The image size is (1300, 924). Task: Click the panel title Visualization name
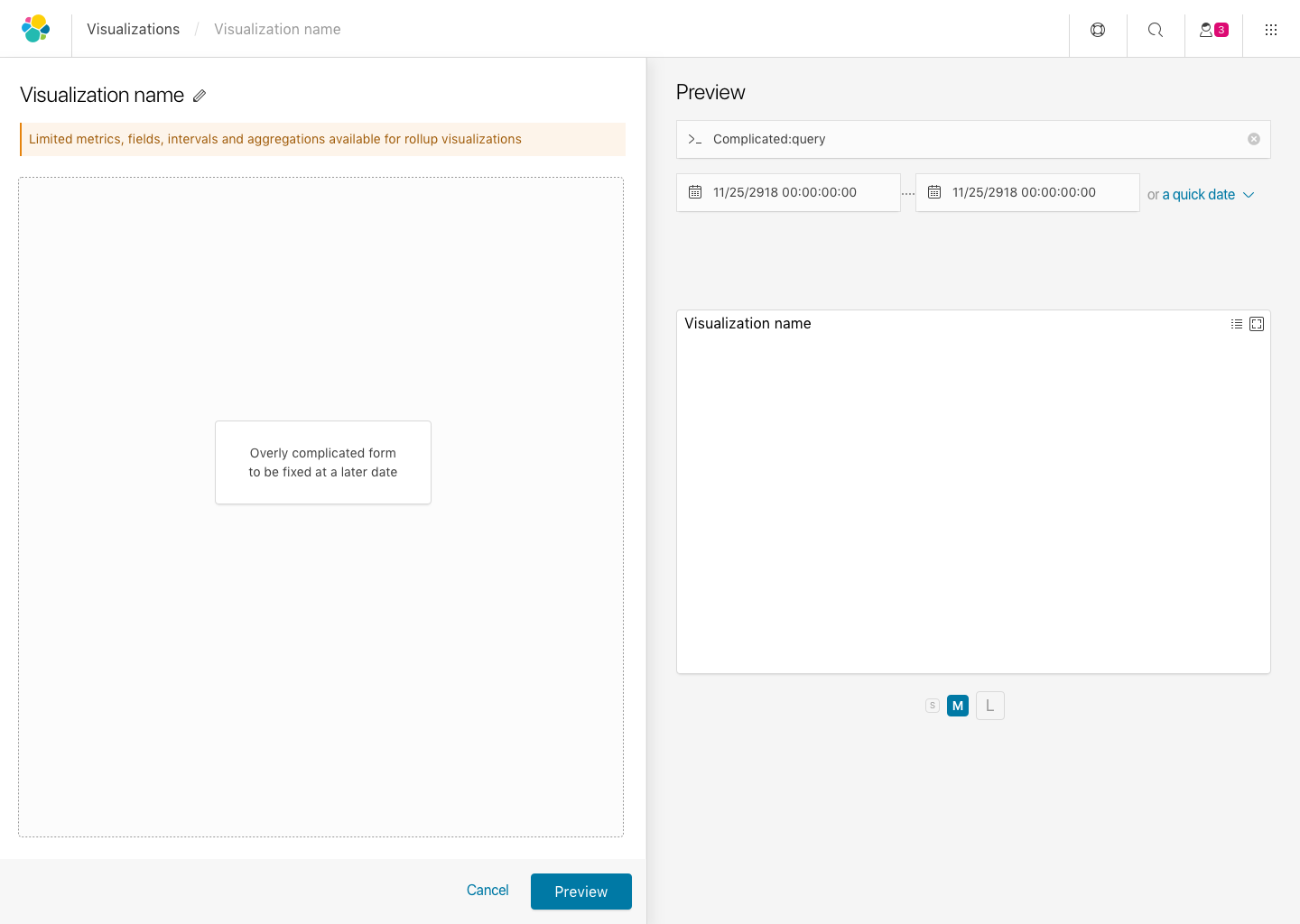pyautogui.click(x=747, y=323)
